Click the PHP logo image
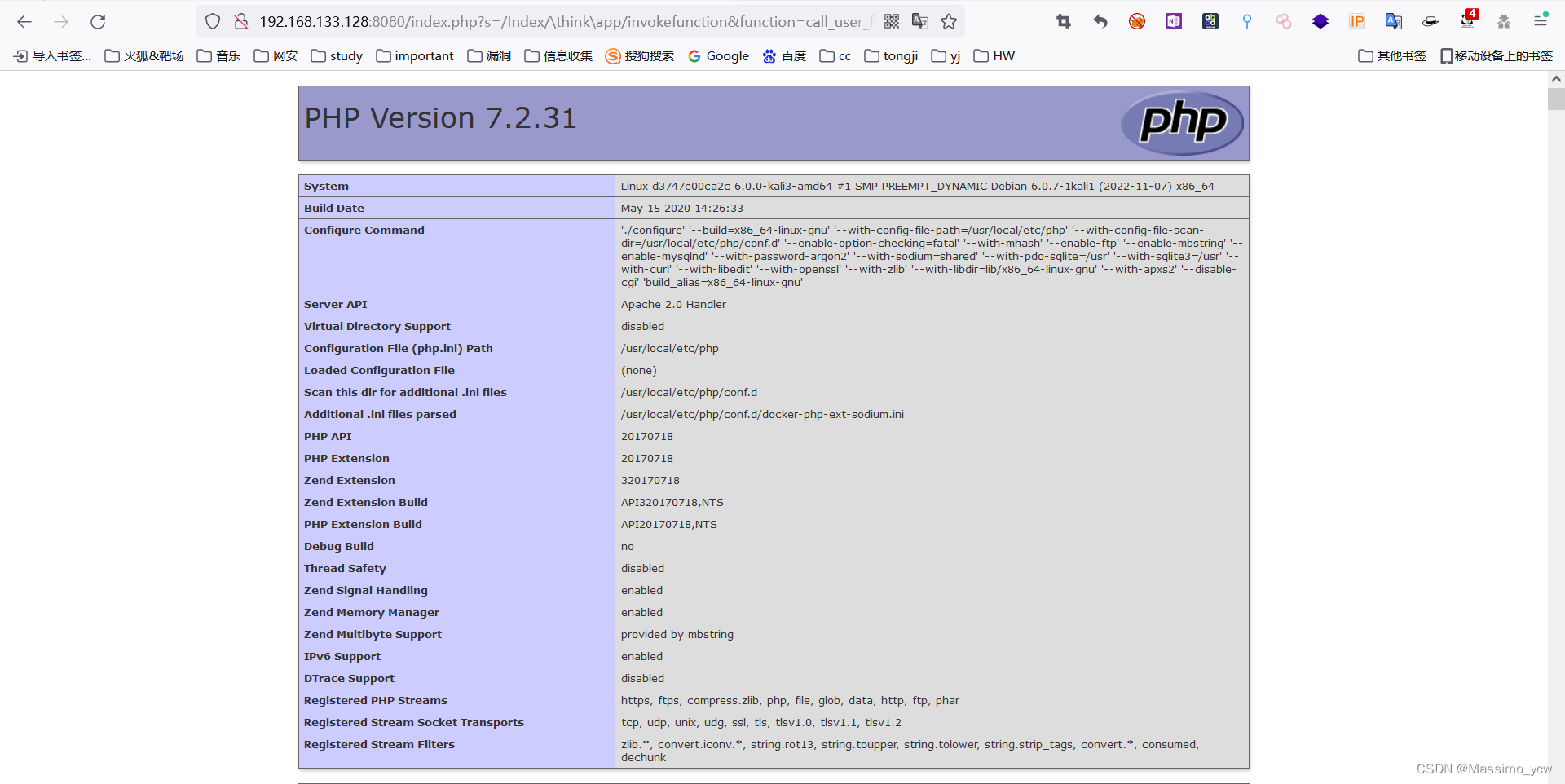Image resolution: width=1565 pixels, height=784 pixels. pos(1183,123)
